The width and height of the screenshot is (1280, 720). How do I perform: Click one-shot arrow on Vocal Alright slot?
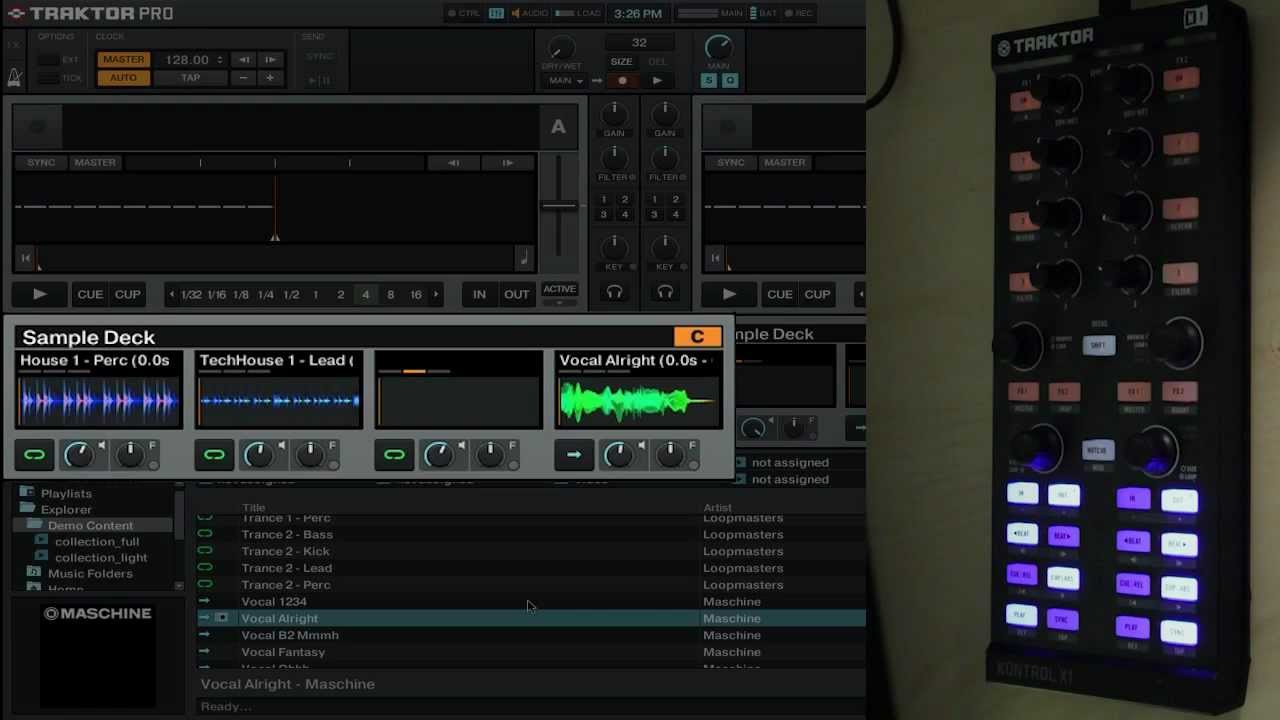click(574, 455)
